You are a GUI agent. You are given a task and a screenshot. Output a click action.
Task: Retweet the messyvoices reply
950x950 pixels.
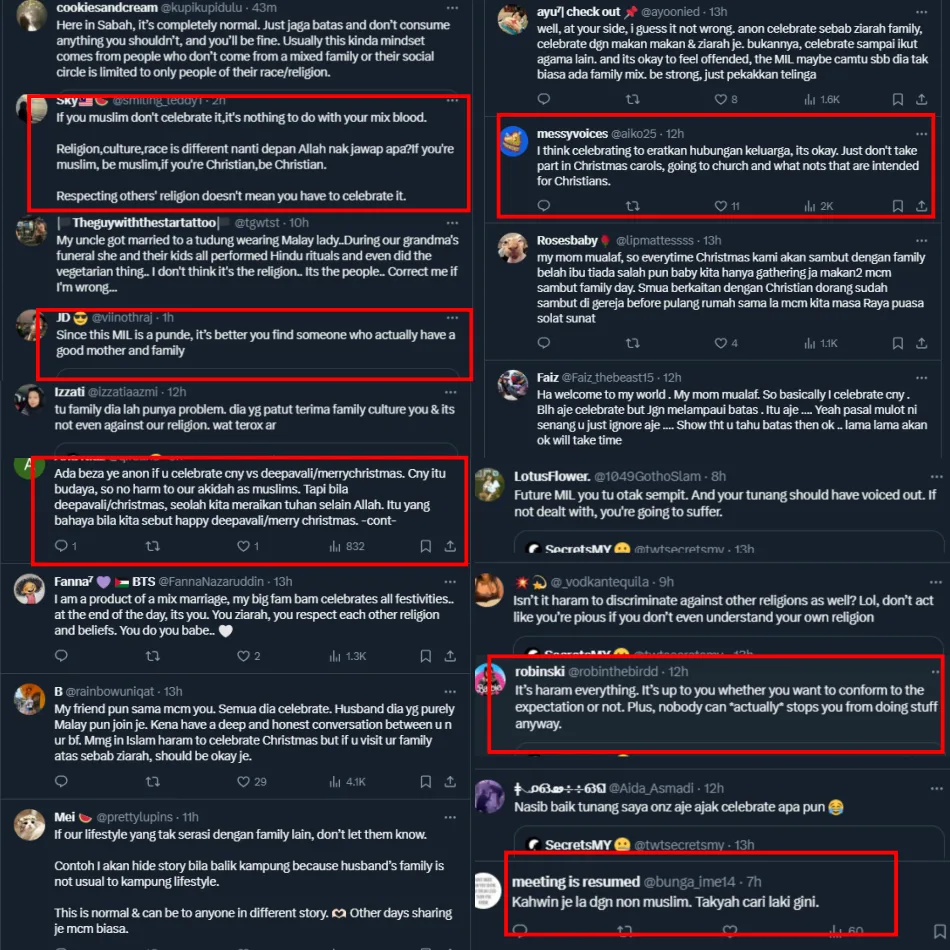pyautogui.click(x=633, y=206)
